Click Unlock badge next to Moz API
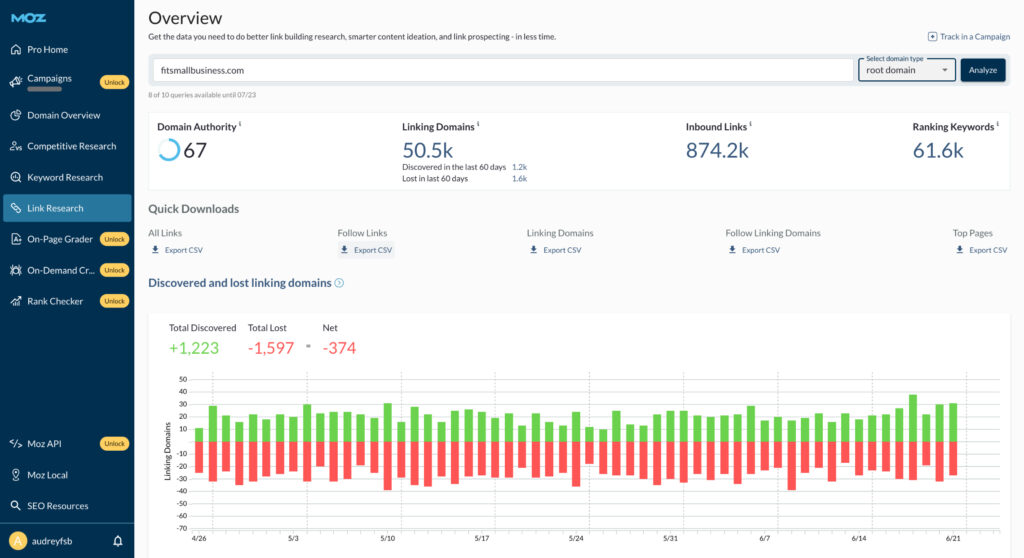Viewport: 1024px width, 558px height. coord(114,444)
